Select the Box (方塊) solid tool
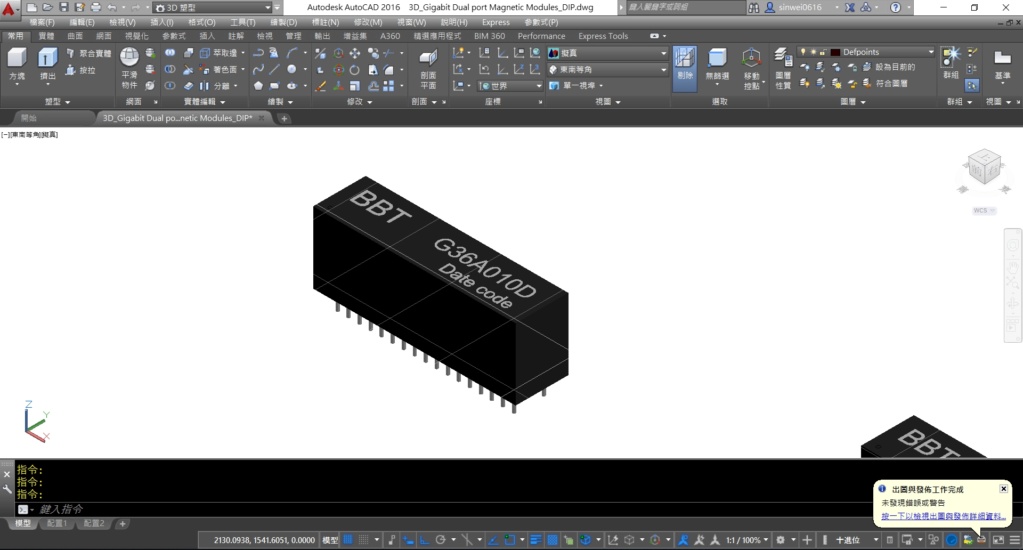 click(16, 66)
